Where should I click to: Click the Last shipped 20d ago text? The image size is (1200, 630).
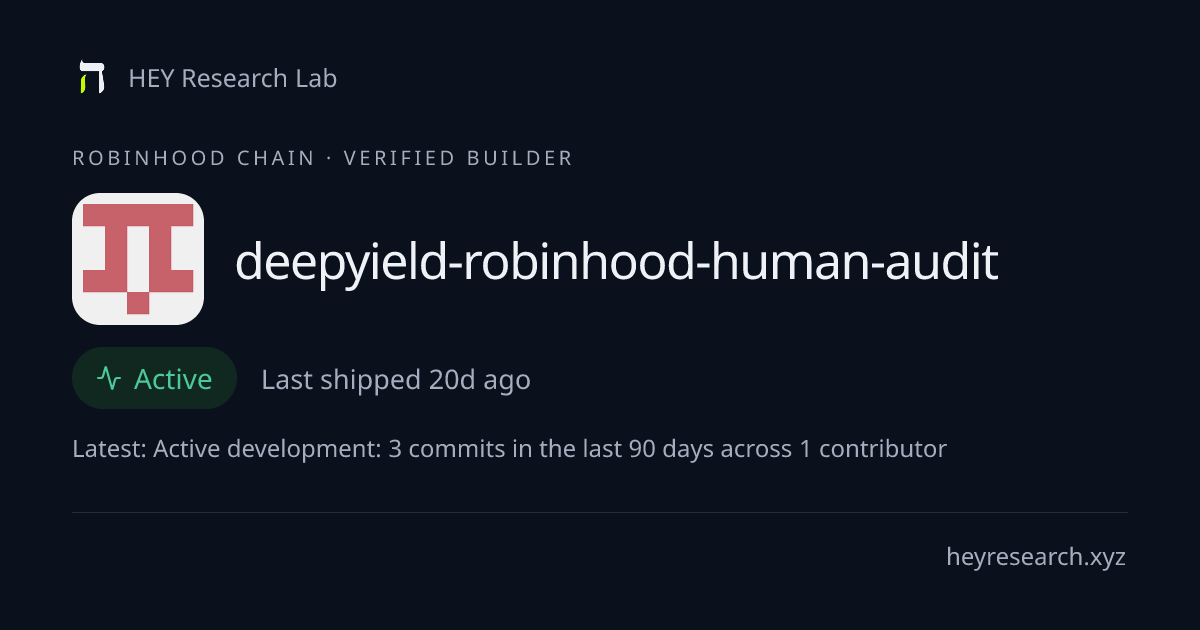[x=396, y=380]
